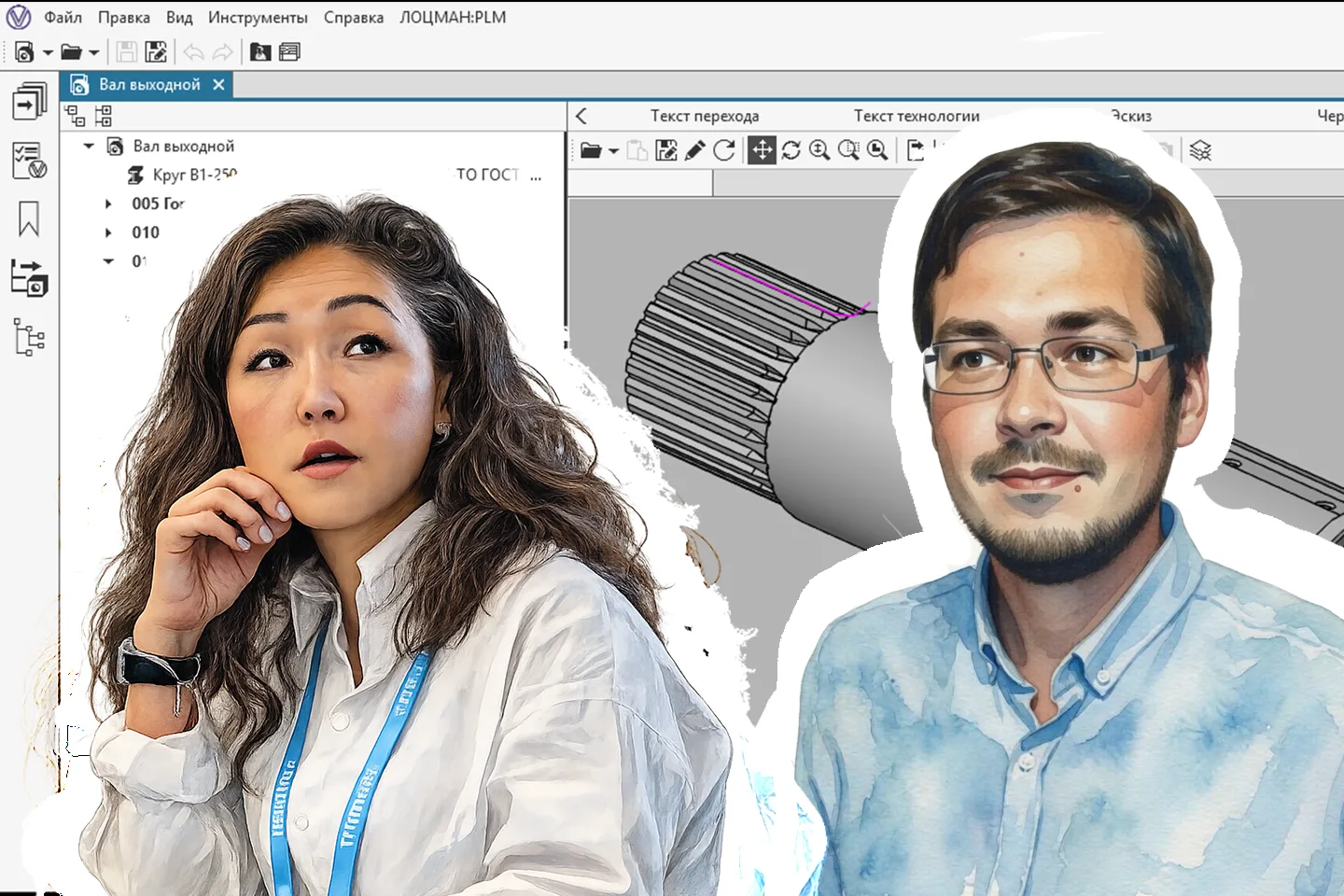Open dropdown arrow beside main toolbar folder icon

click(x=93, y=53)
